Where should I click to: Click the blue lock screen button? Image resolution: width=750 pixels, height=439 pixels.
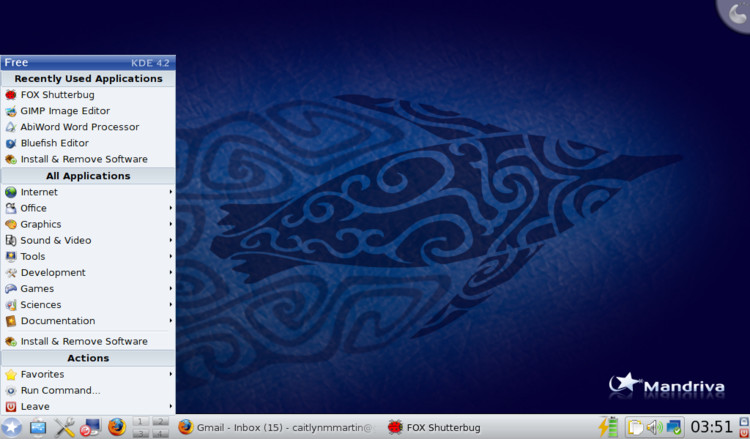coord(744,421)
